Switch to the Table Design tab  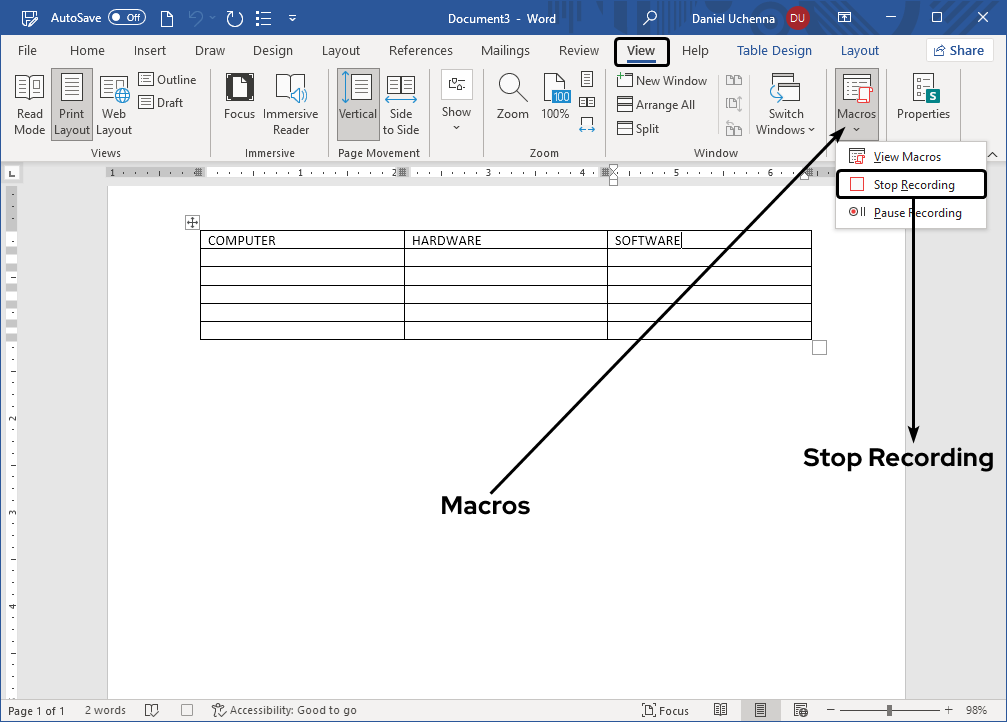(773, 50)
